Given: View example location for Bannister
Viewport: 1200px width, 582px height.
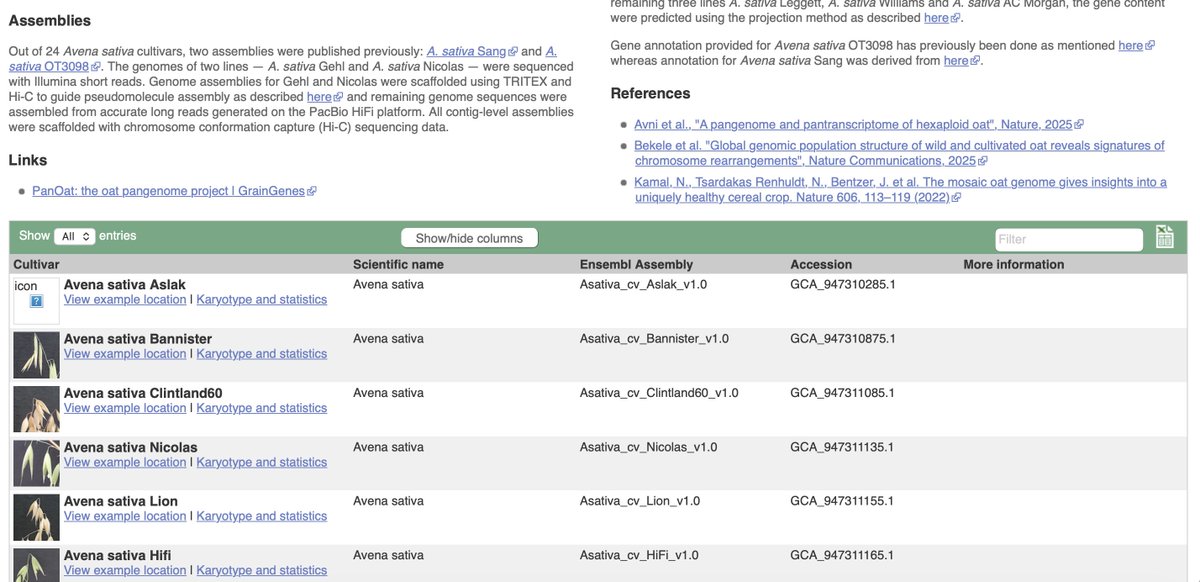Looking at the screenshot, I should point(125,353).
